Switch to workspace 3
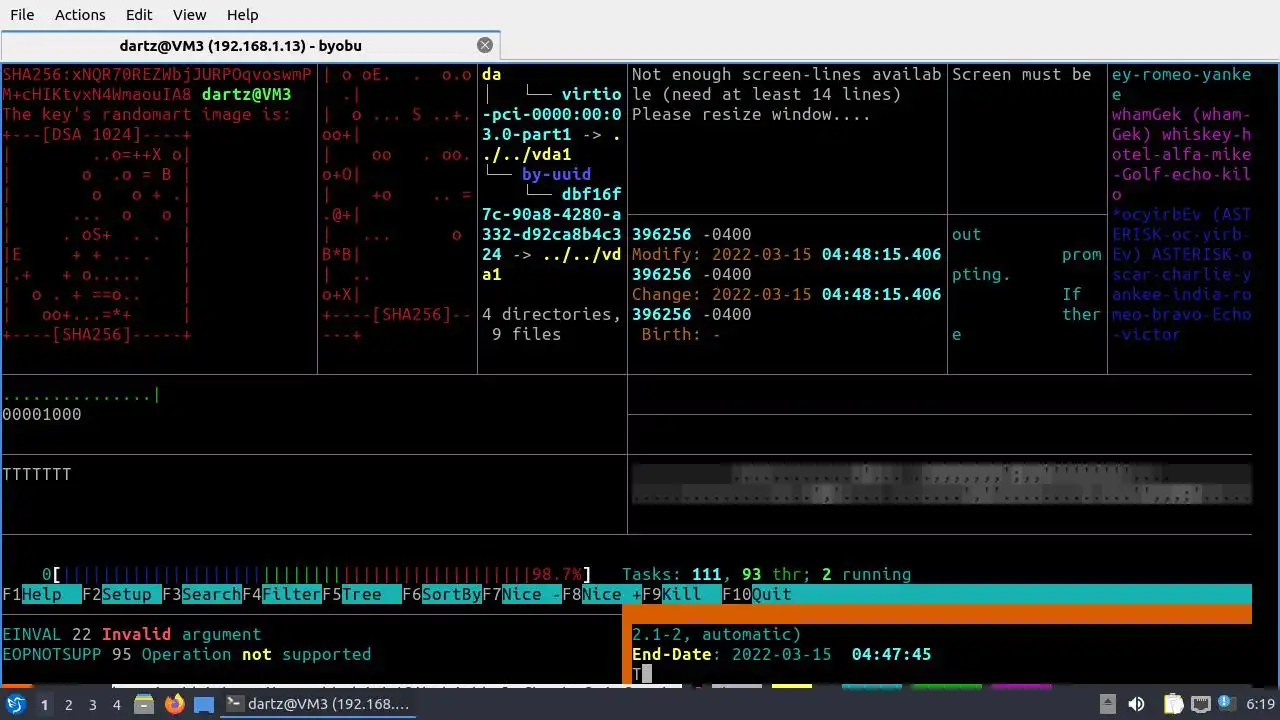This screenshot has width=1280, height=720. coord(92,705)
